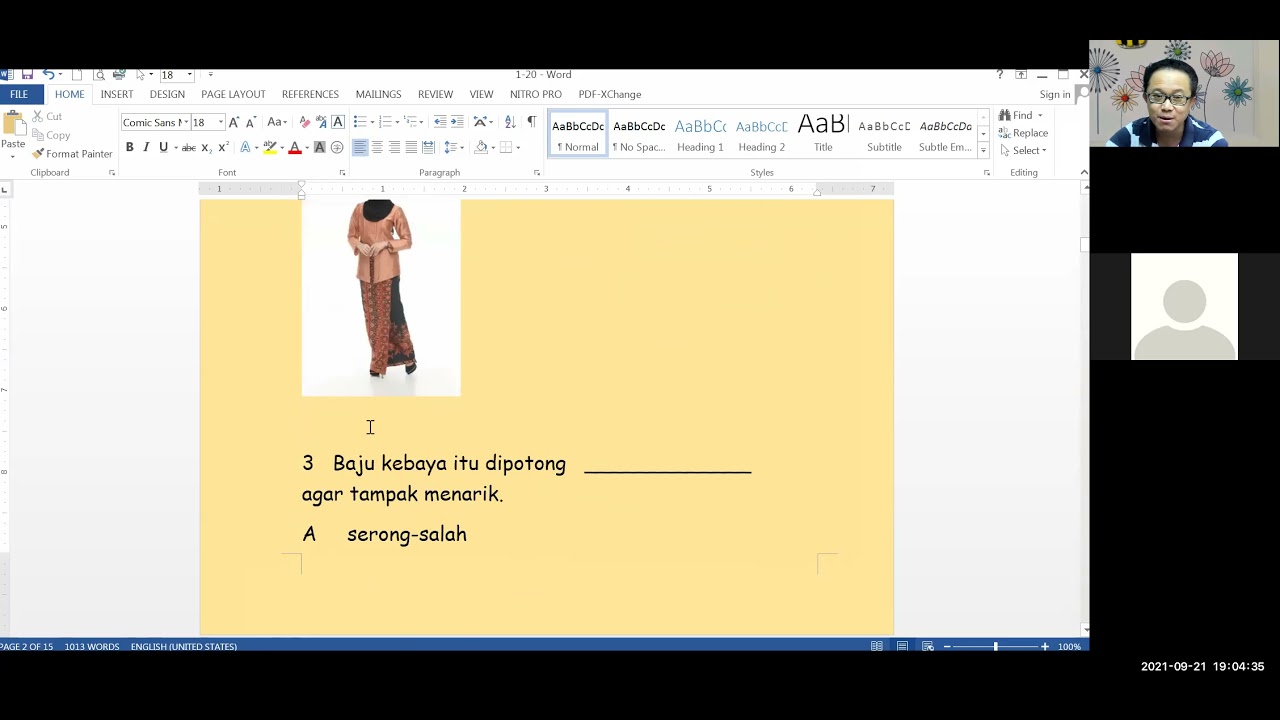Screen dimensions: 1280x720
Task: Align paragraph text to the right
Action: coord(394,148)
